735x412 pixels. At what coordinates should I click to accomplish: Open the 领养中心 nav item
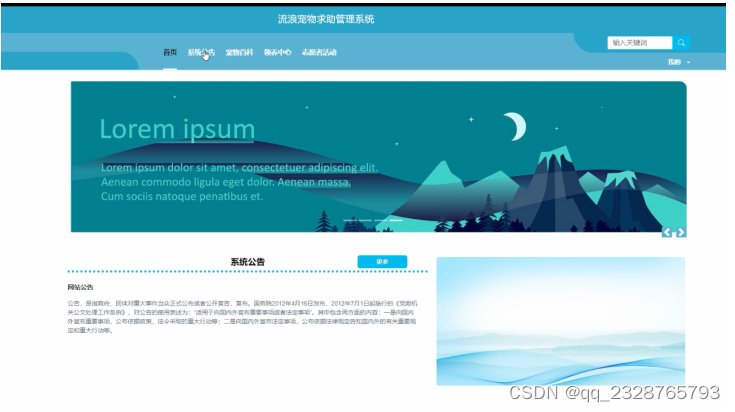pos(277,52)
